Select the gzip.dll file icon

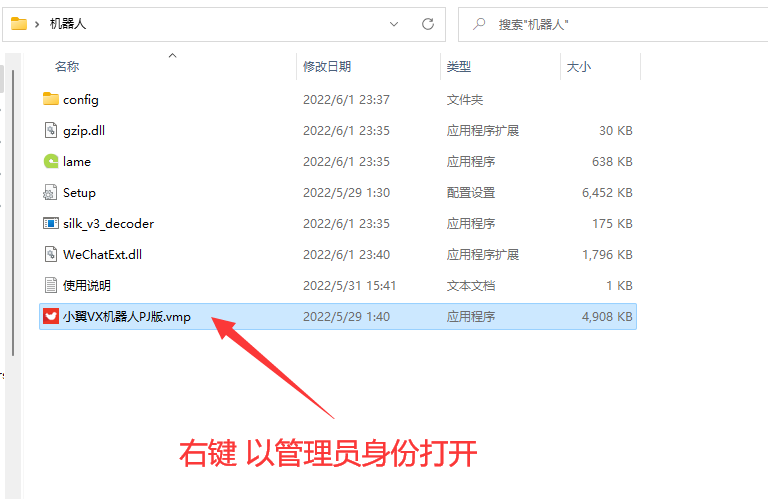(x=52, y=130)
